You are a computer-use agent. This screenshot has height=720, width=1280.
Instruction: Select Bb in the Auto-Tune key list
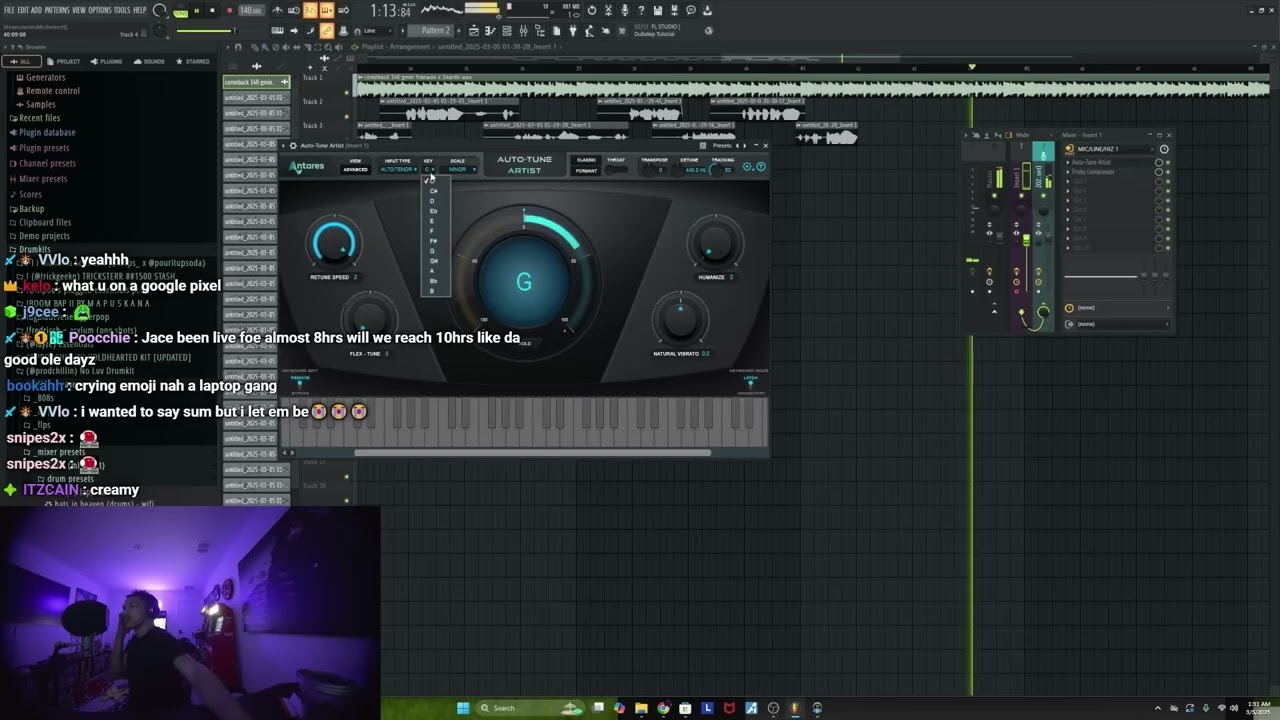pyautogui.click(x=434, y=281)
